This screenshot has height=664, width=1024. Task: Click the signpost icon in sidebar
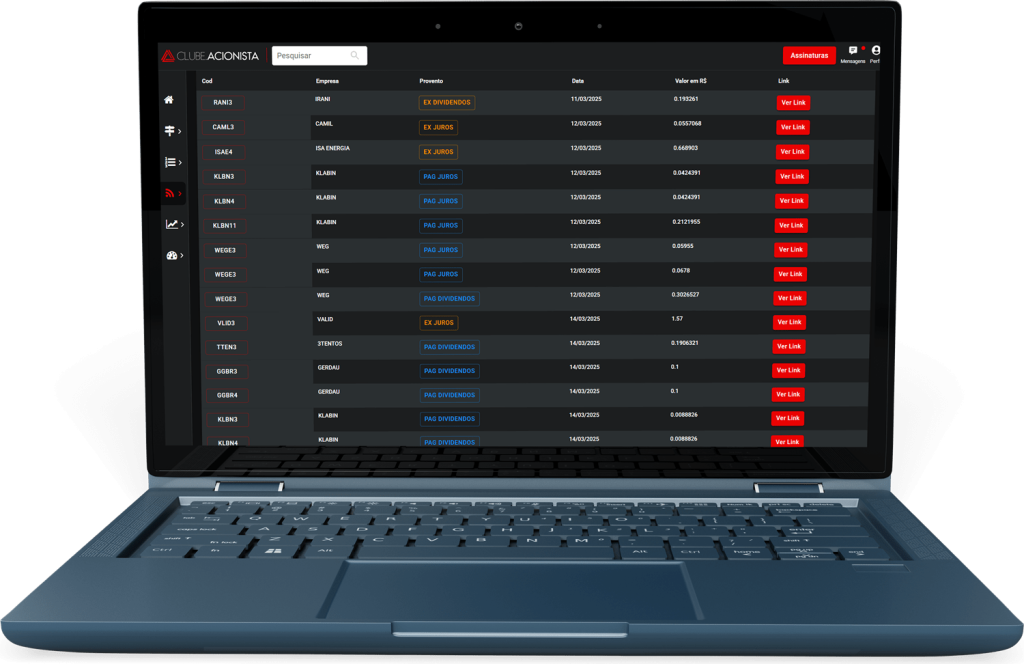point(169,131)
